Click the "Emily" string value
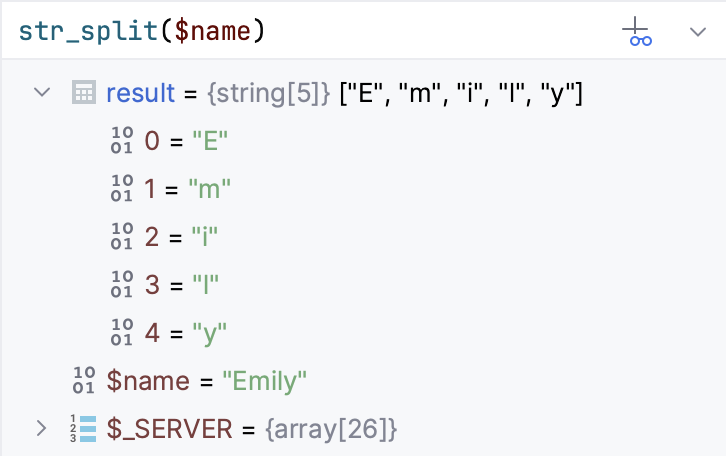The height and width of the screenshot is (456, 726). click(265, 381)
